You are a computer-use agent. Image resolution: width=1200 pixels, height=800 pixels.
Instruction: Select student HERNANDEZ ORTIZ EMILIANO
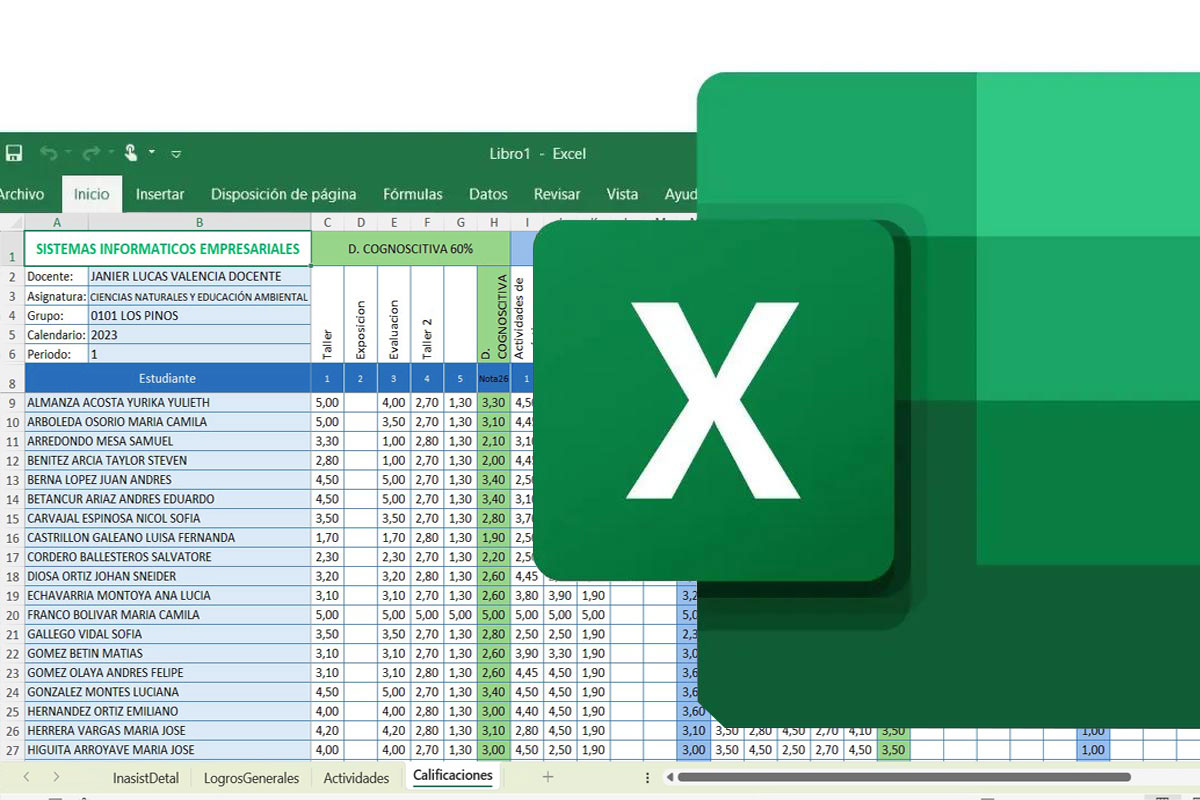coord(168,711)
